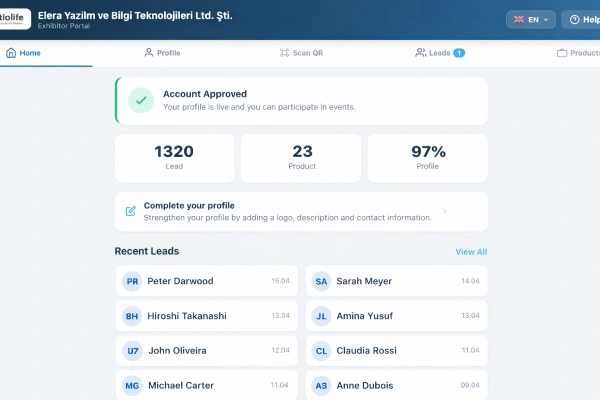This screenshot has width=600, height=400.
Task: Click the tiolife logo in header
Action: pyautogui.click(x=15, y=19)
